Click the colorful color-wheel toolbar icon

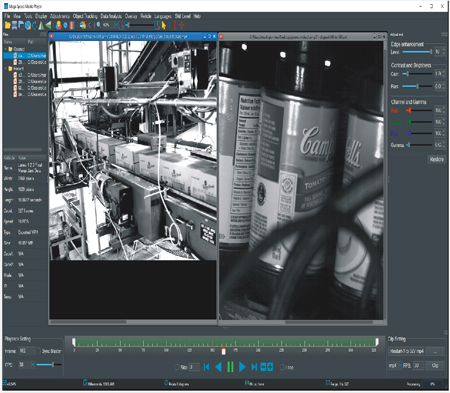59,25
